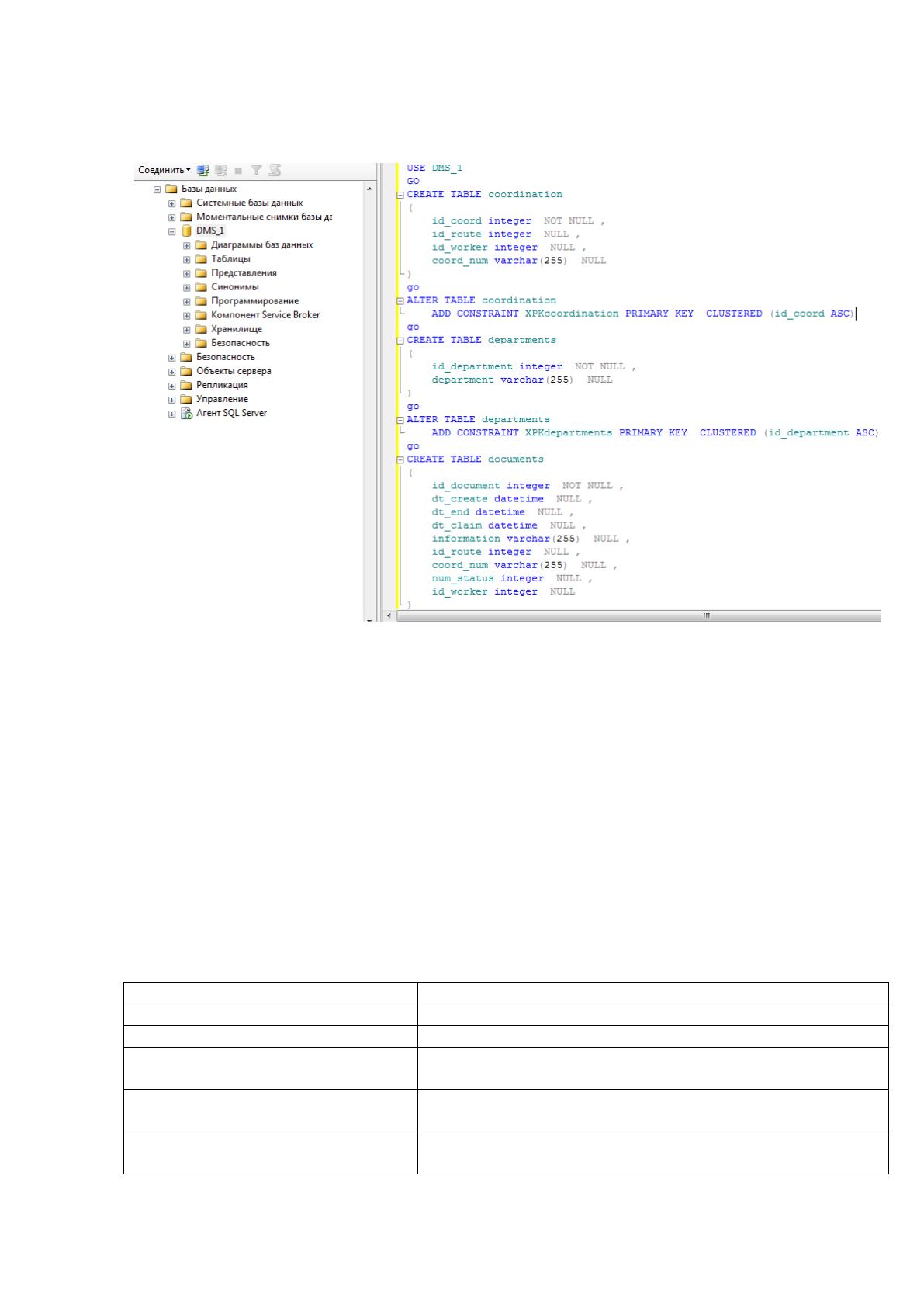Click the Connect Object Explorer icon

(203, 169)
